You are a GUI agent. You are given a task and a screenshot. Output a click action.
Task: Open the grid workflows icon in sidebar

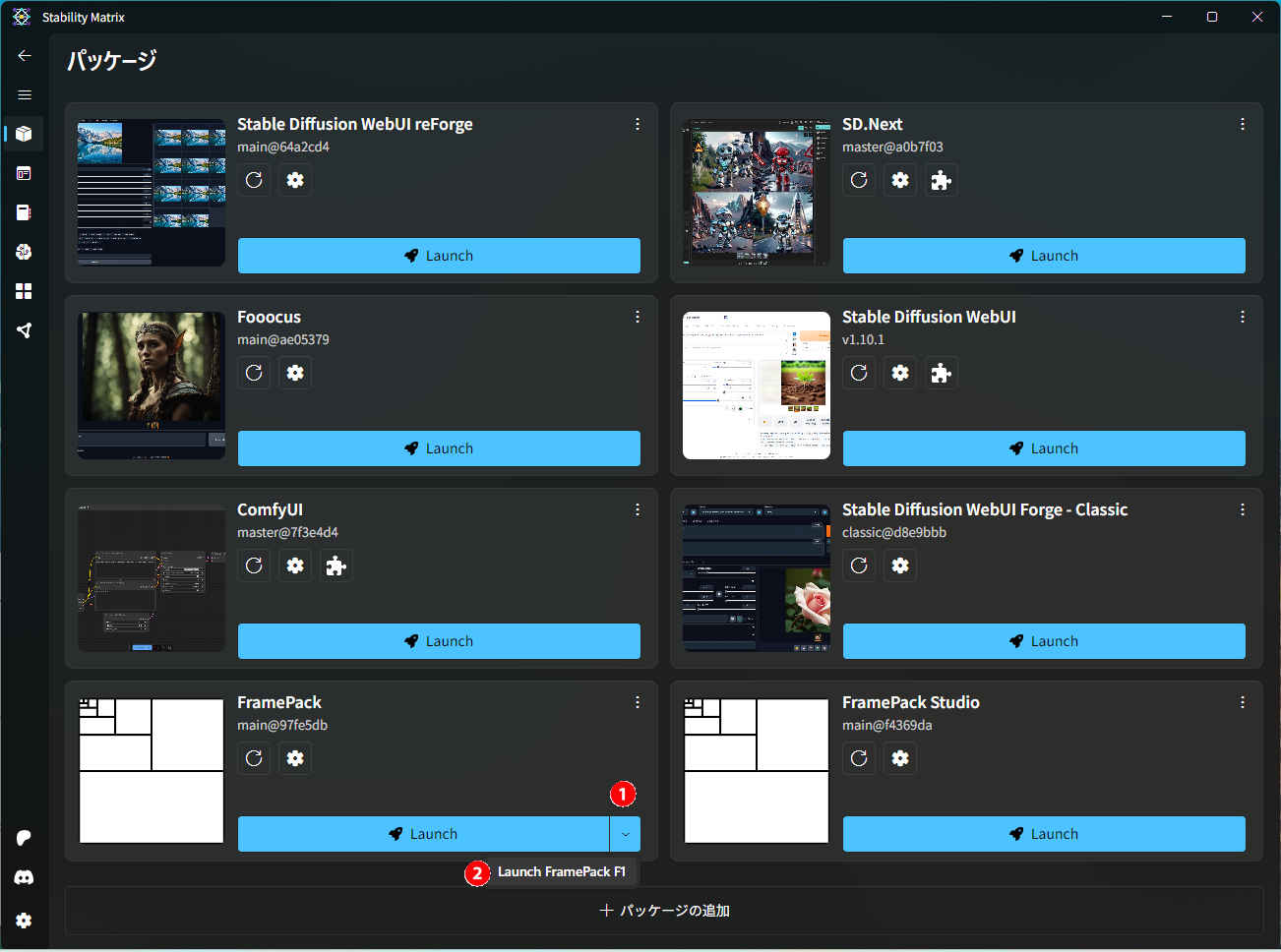24,291
